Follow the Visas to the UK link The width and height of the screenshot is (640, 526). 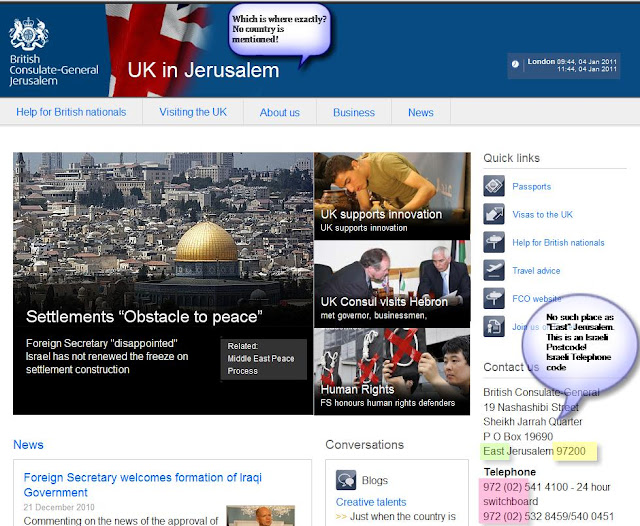coord(542,215)
